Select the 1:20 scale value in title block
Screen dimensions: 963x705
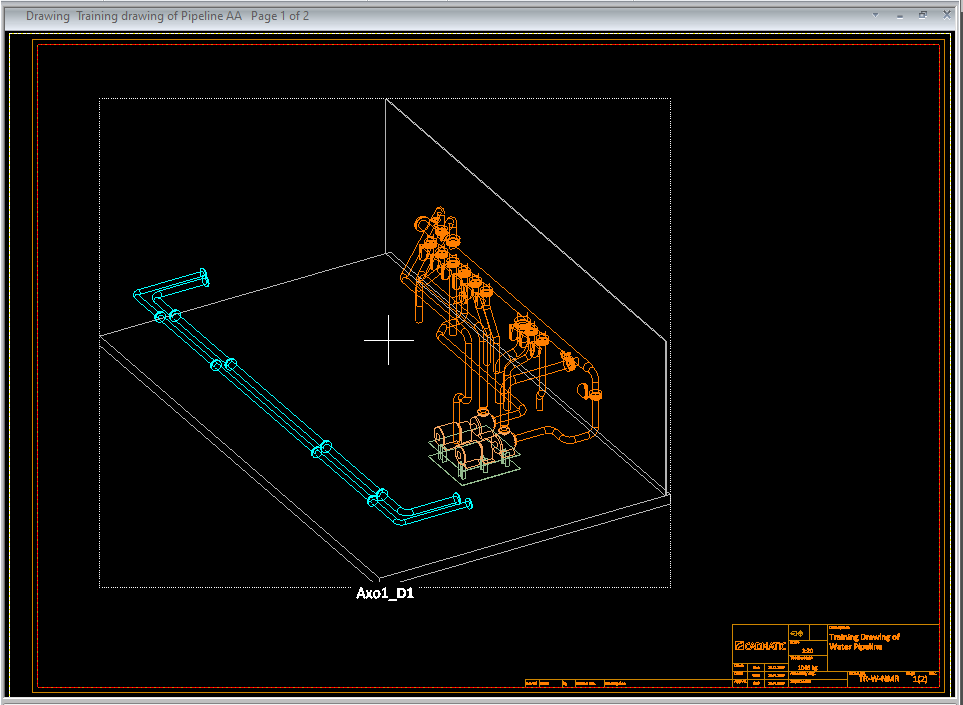click(x=807, y=650)
